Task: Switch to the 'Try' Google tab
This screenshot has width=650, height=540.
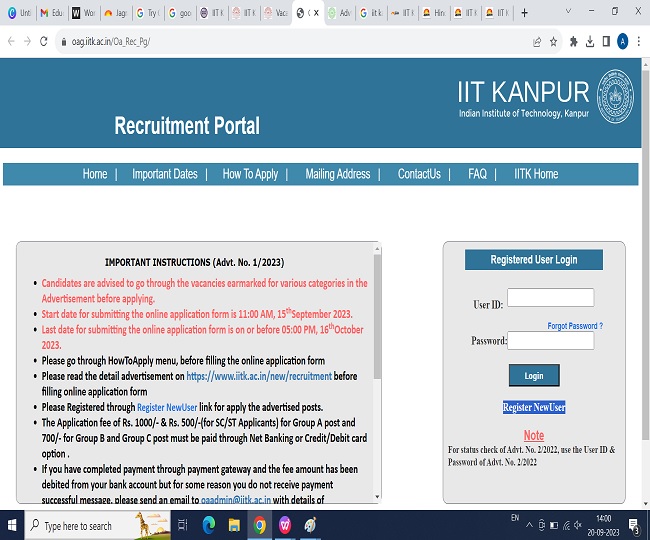Action: (147, 13)
